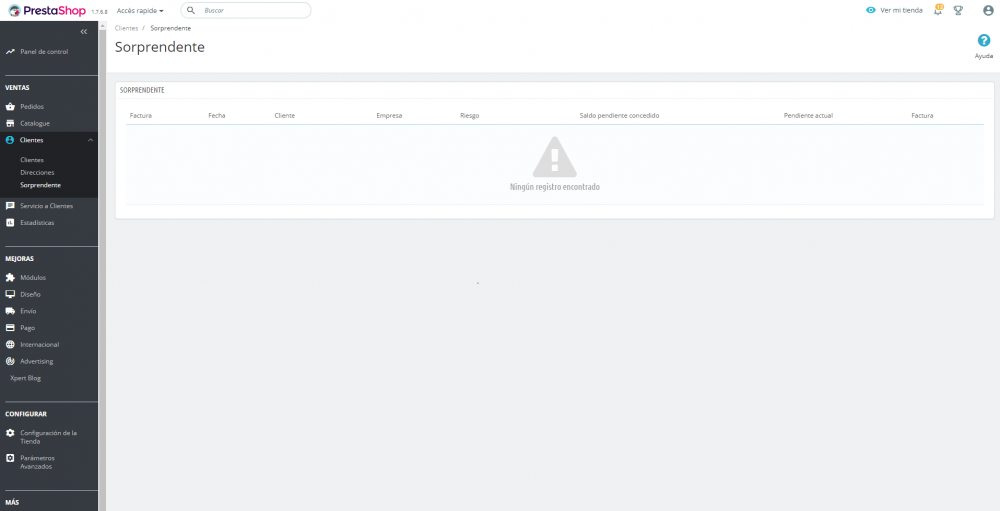This screenshot has width=1000, height=511.
Task: Click the Estadísticas chart icon
Action: tap(10, 223)
